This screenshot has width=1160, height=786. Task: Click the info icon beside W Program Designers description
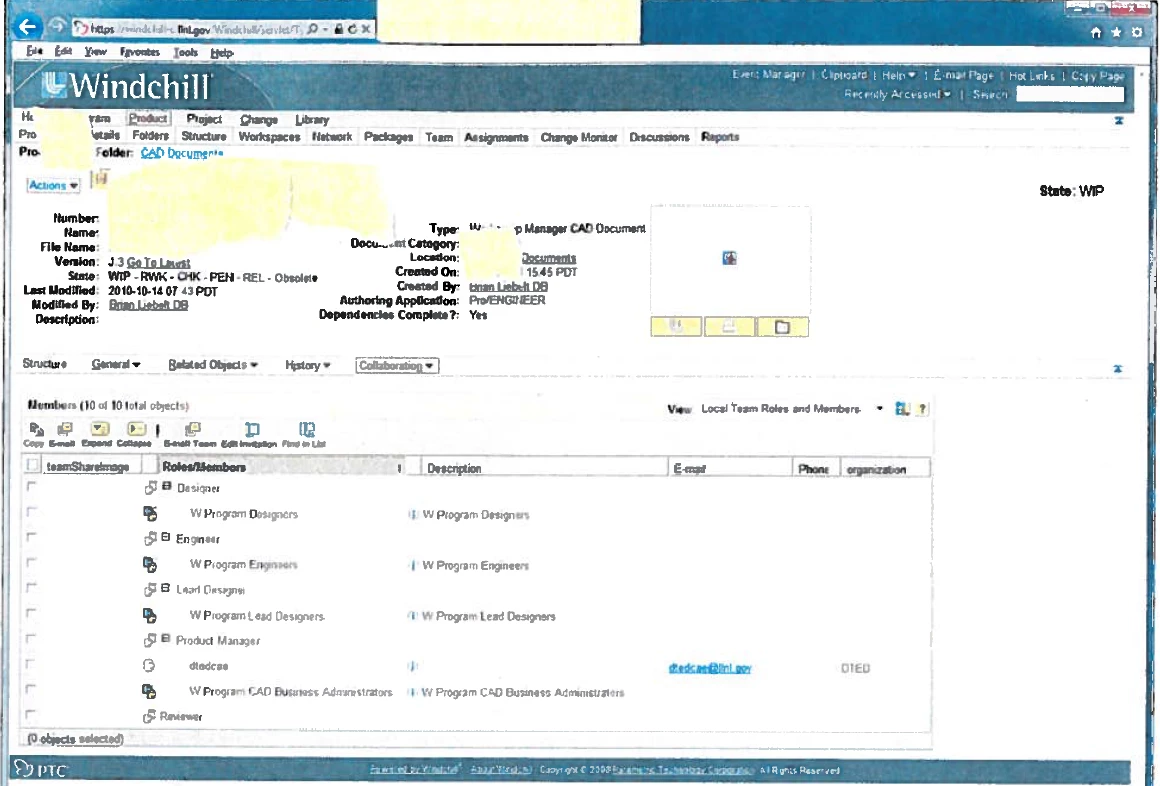[x=413, y=514]
